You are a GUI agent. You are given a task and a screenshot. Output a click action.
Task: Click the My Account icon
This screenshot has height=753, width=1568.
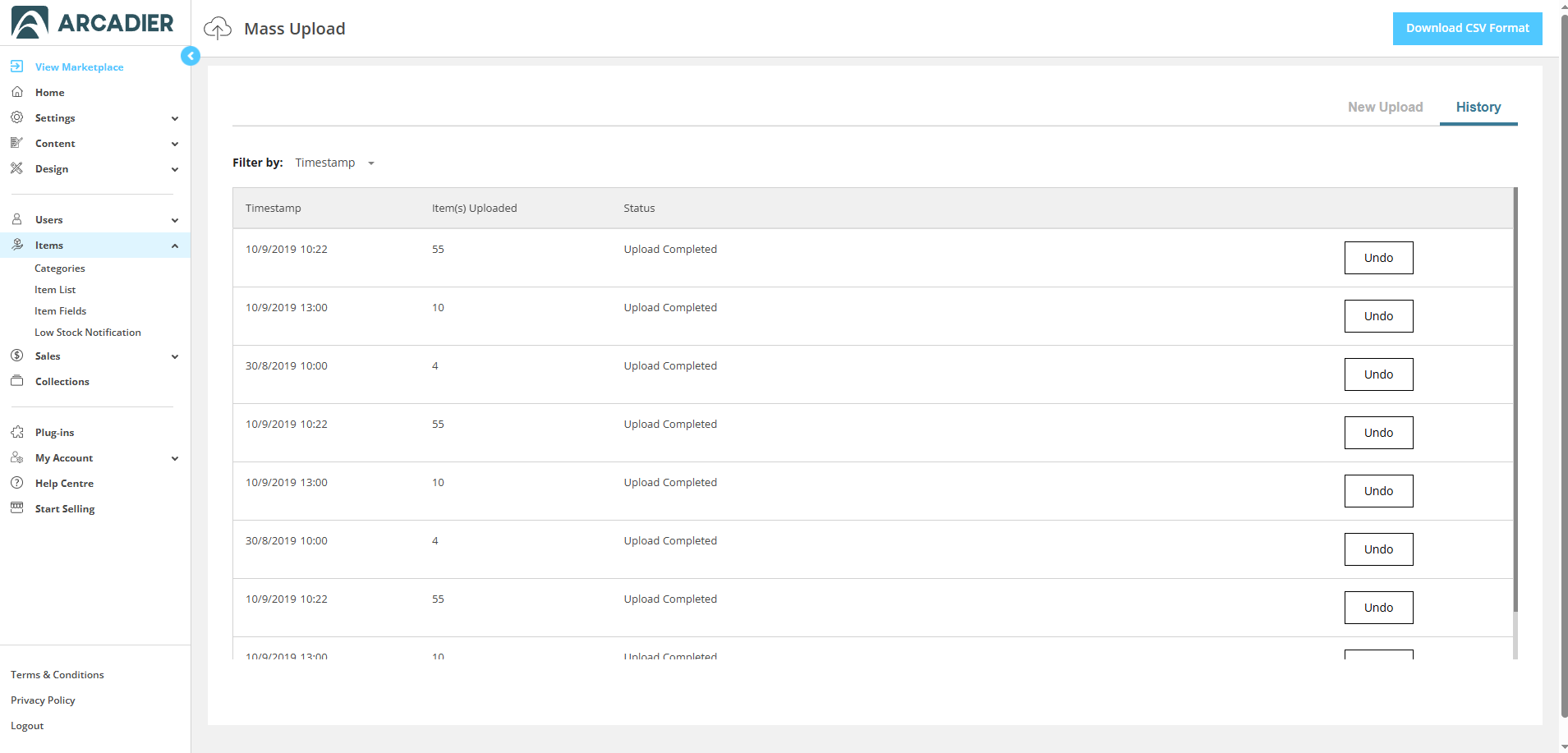point(16,457)
